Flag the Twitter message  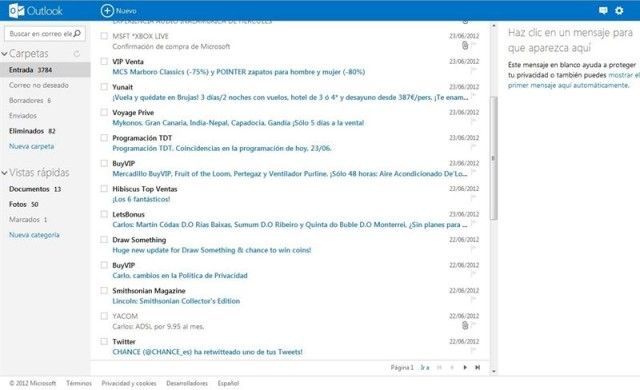[473, 350]
